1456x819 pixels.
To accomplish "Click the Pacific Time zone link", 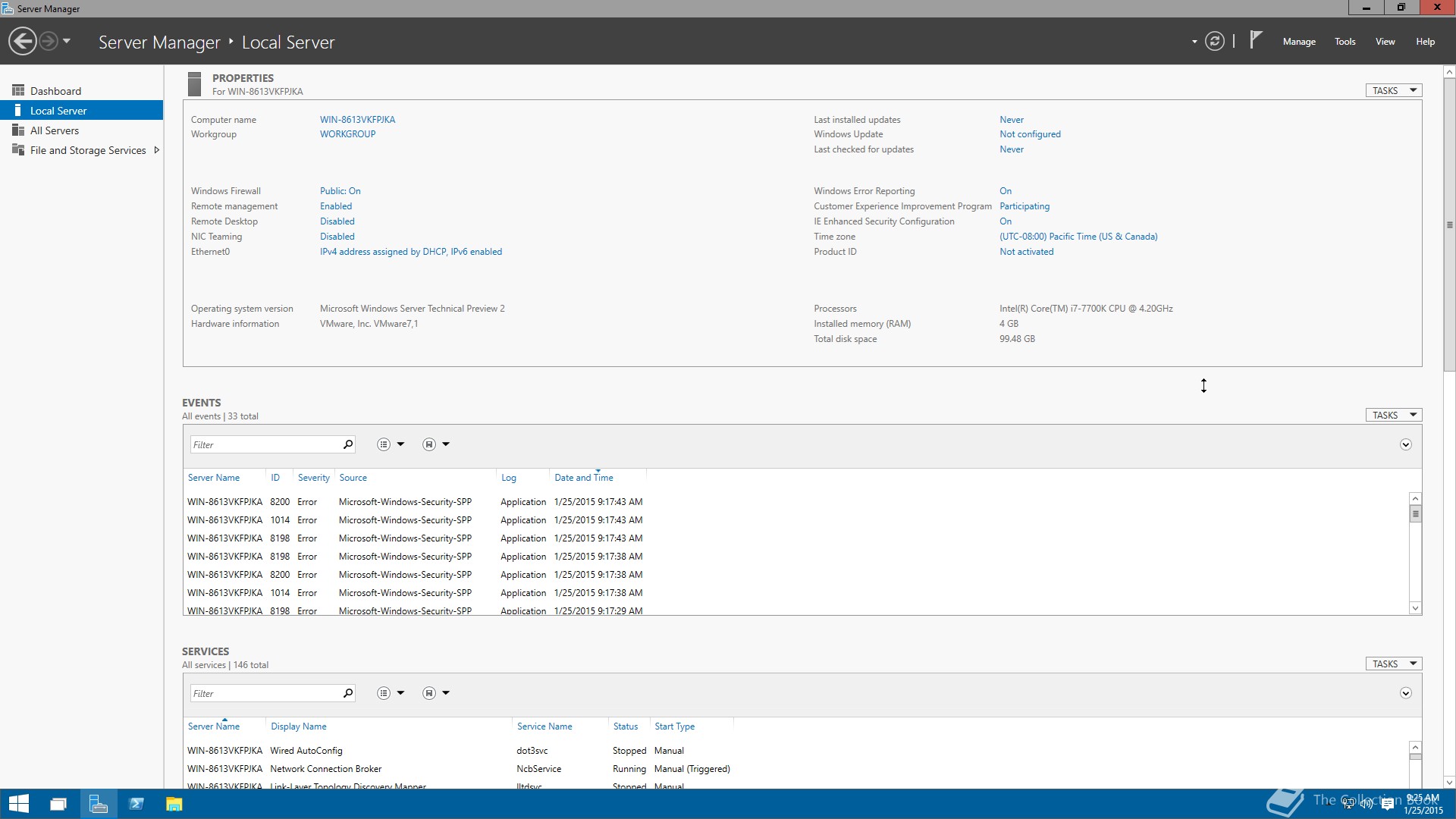I will [1078, 237].
